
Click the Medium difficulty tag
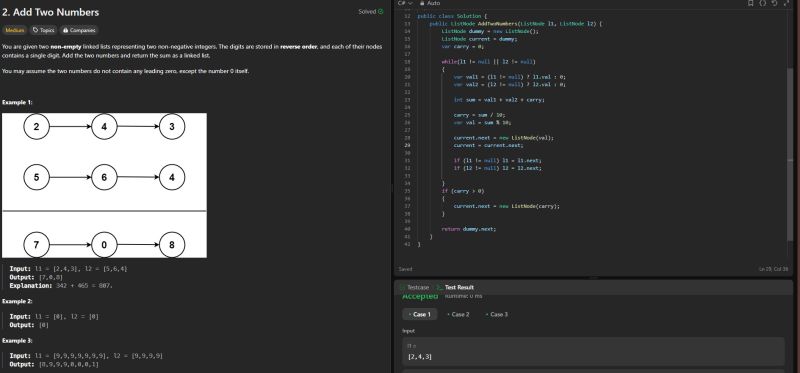[x=15, y=30]
